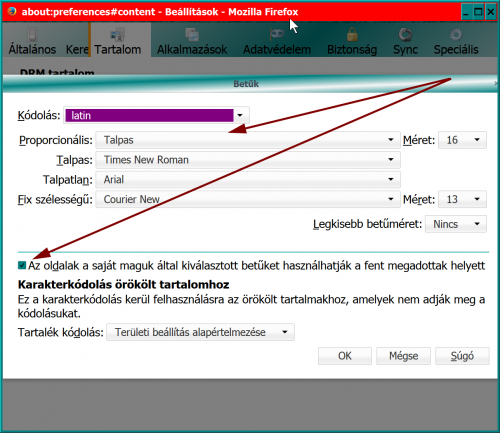This screenshot has height=433, width=500.
Task: Switch to the Keresés tab
Action: (x=77, y=49)
